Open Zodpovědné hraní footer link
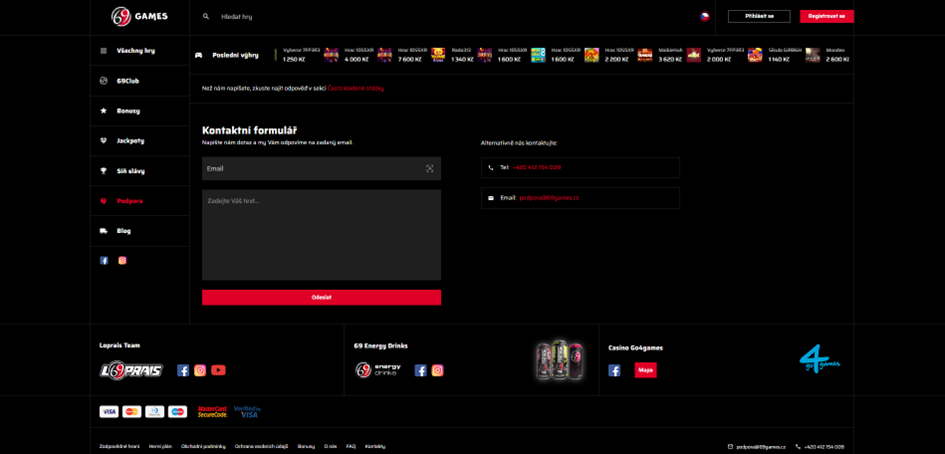This screenshot has height=454, width=945. coord(119,447)
